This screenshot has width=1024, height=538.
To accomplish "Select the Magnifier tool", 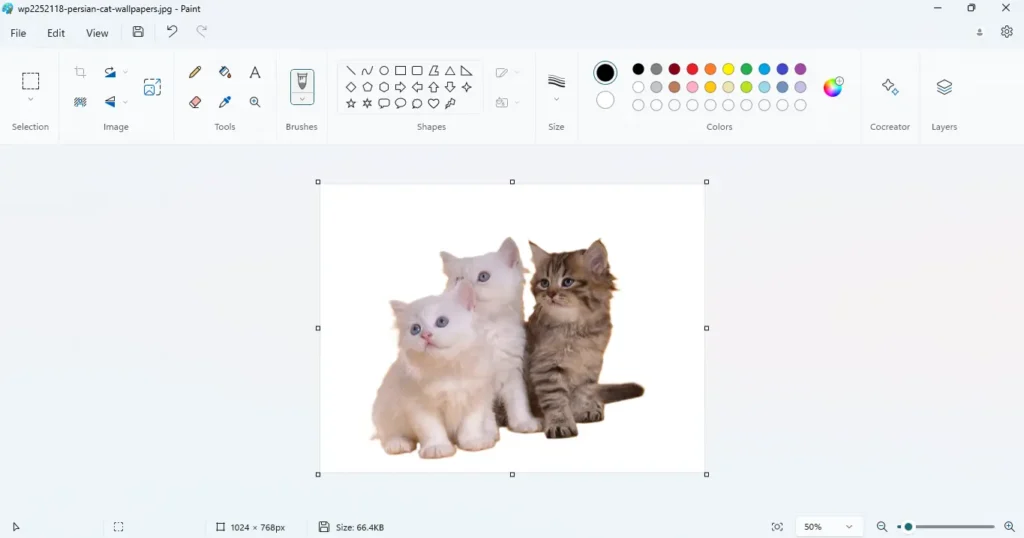I will point(255,102).
